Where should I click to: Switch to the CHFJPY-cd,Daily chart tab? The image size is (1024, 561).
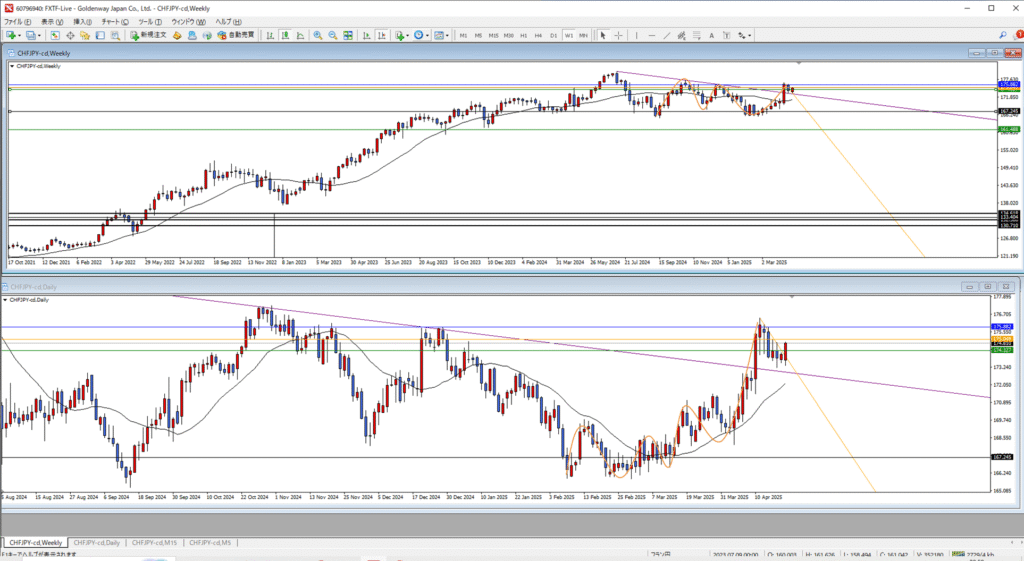tap(97, 543)
